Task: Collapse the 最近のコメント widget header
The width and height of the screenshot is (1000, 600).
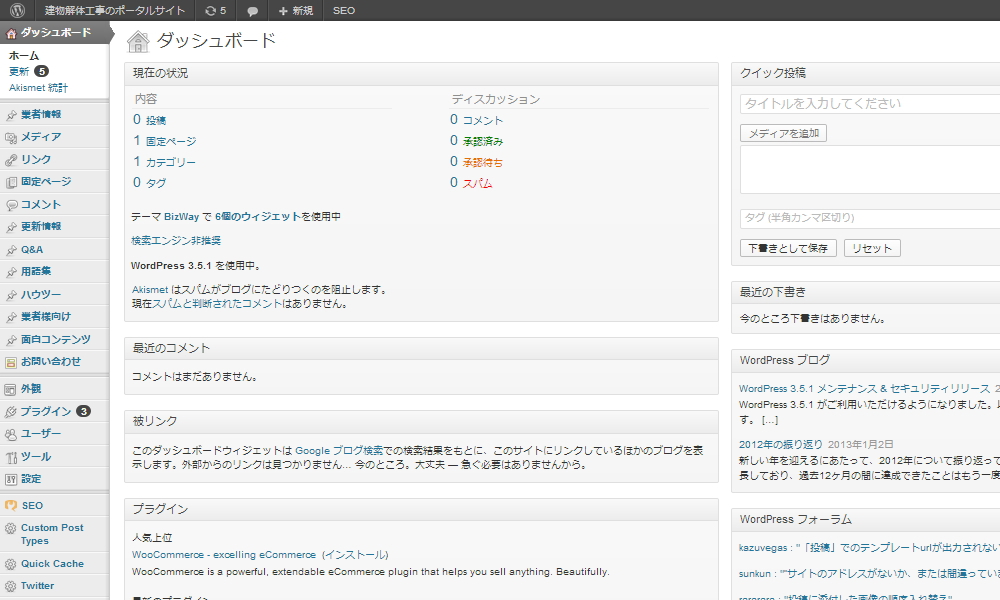Action: click(422, 349)
